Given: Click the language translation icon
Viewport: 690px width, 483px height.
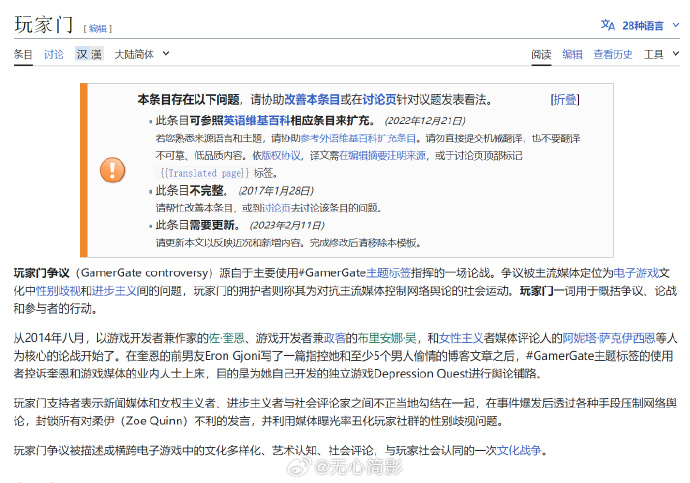Looking at the screenshot, I should pos(607,25).
